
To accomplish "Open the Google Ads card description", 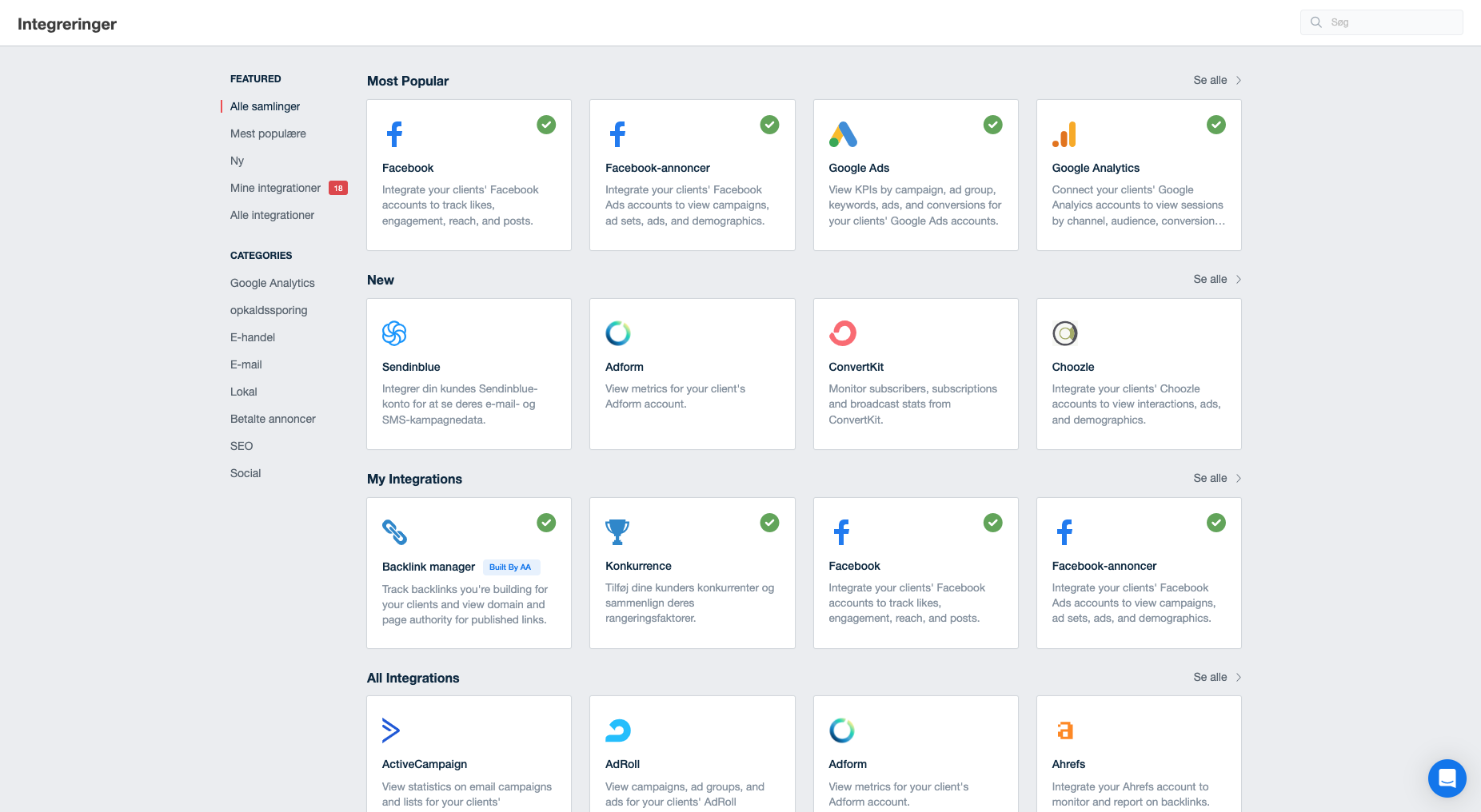I will click(915, 205).
